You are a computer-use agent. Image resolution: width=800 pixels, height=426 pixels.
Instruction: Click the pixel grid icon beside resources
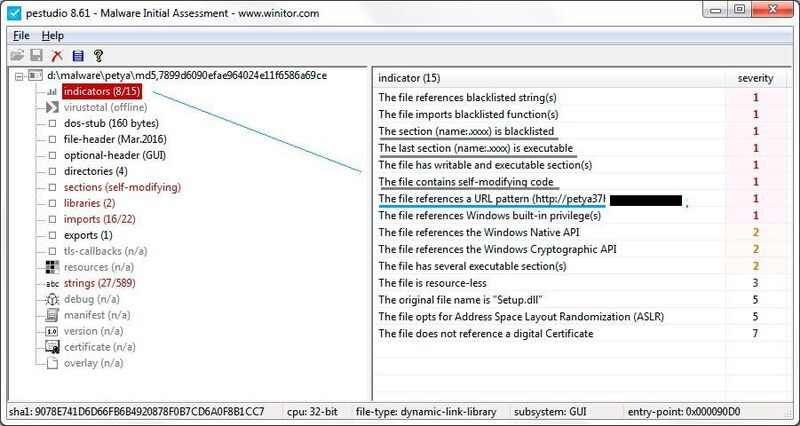[x=52, y=267]
